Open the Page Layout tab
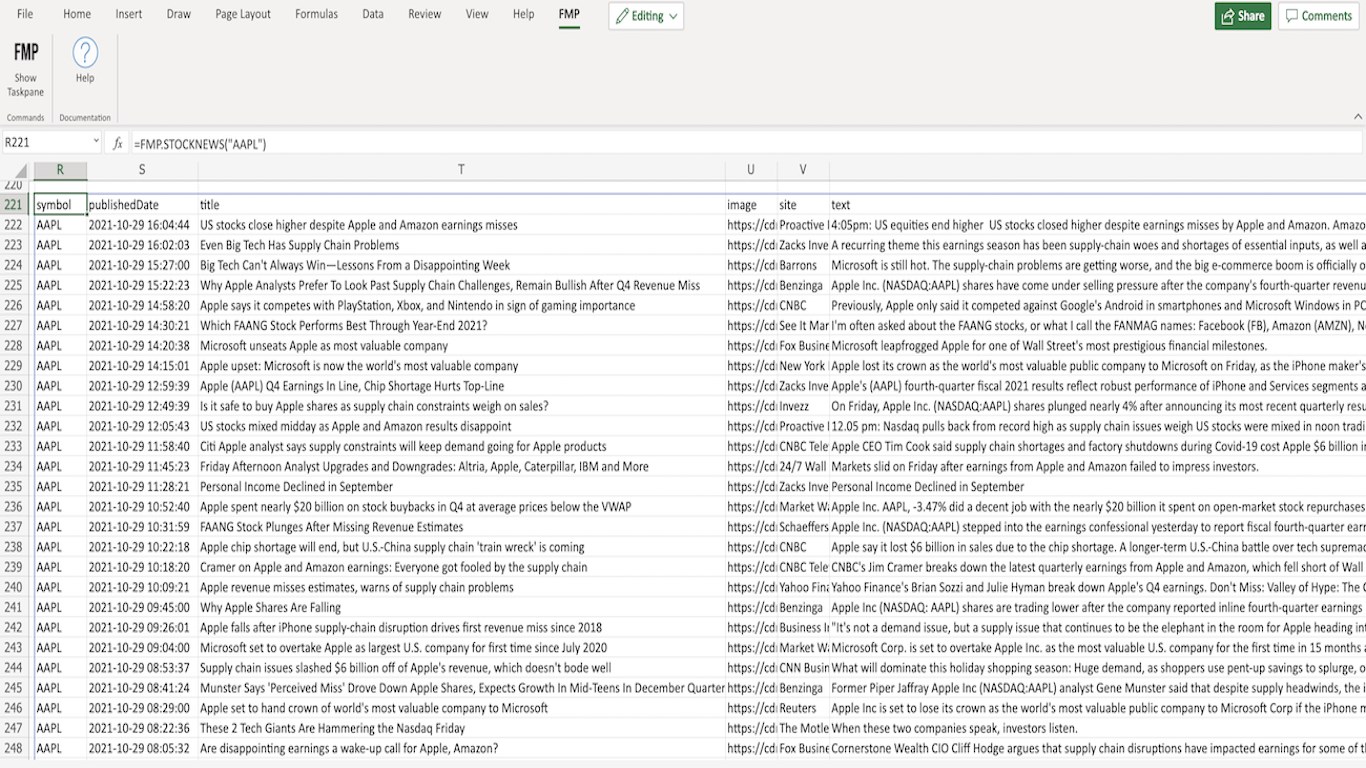 click(243, 15)
